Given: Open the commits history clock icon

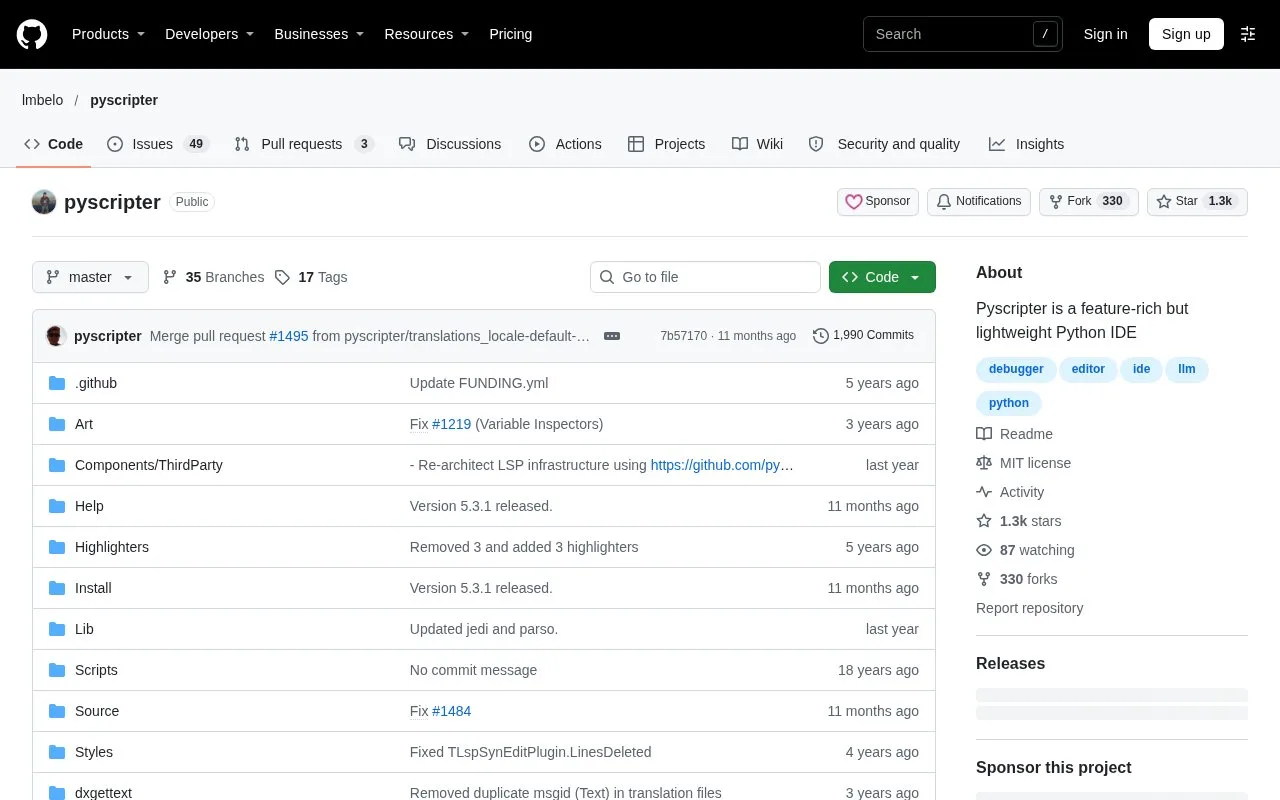Looking at the screenshot, I should pos(821,336).
